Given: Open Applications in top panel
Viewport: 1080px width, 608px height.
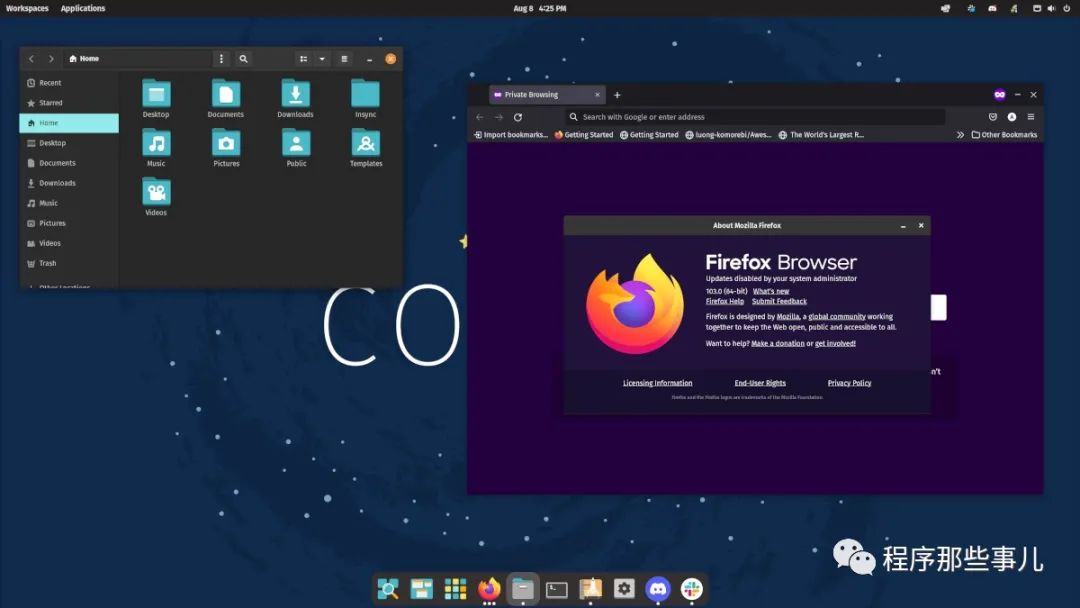Looking at the screenshot, I should click(x=83, y=8).
